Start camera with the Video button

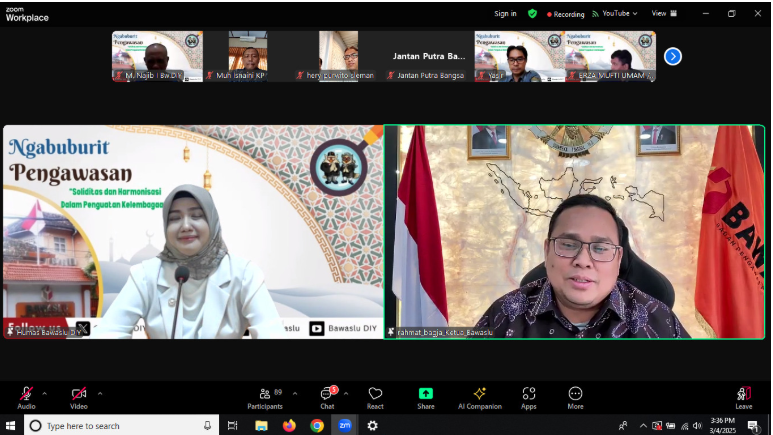[79, 398]
